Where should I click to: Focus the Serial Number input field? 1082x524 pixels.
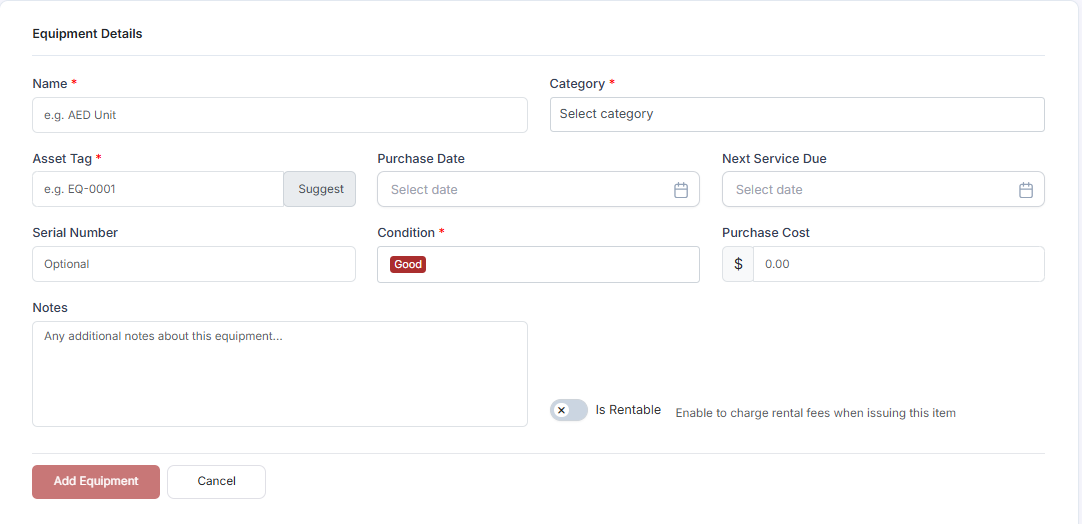click(194, 264)
